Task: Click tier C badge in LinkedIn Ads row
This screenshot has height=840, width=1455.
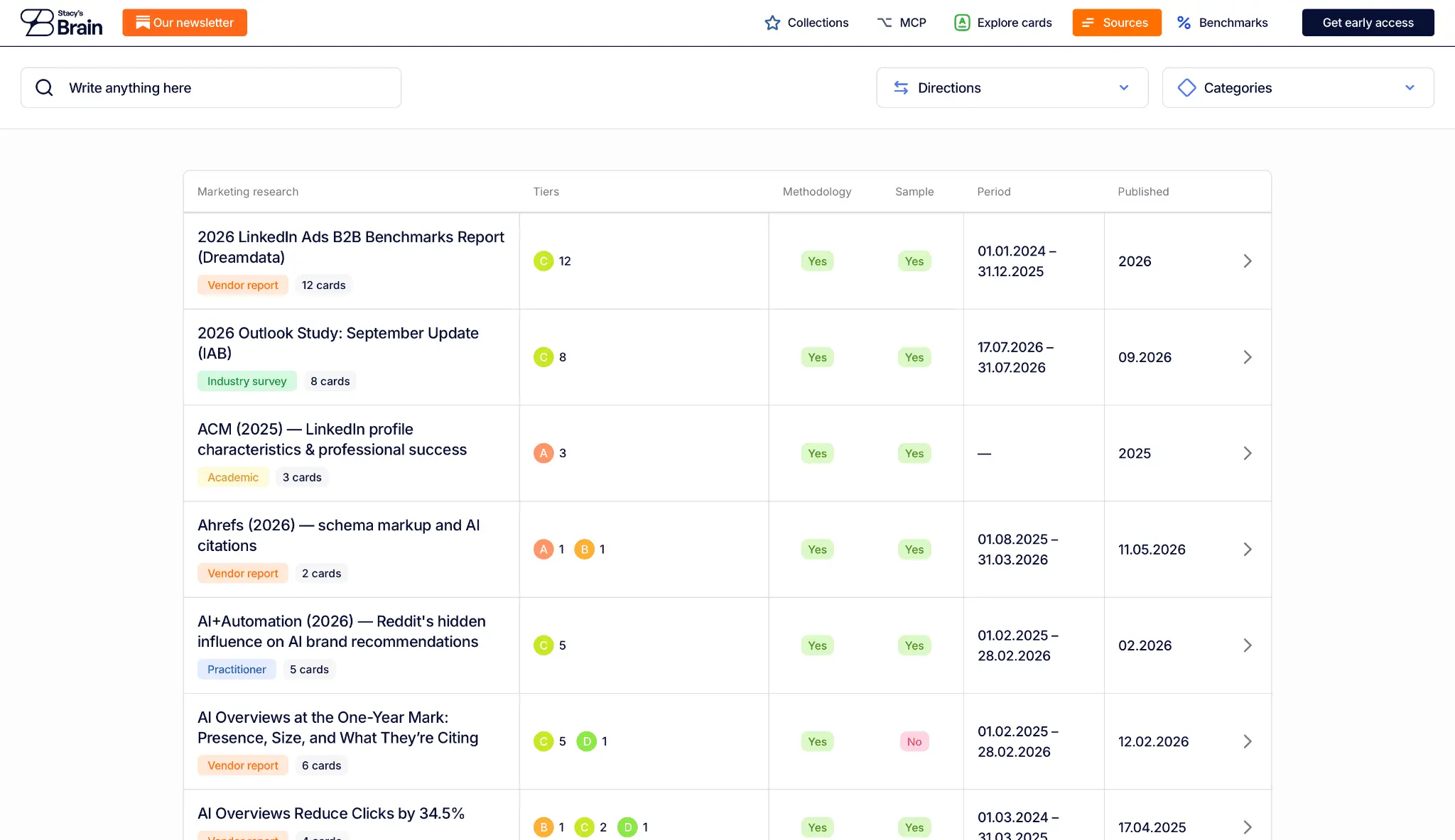Action: 543,261
